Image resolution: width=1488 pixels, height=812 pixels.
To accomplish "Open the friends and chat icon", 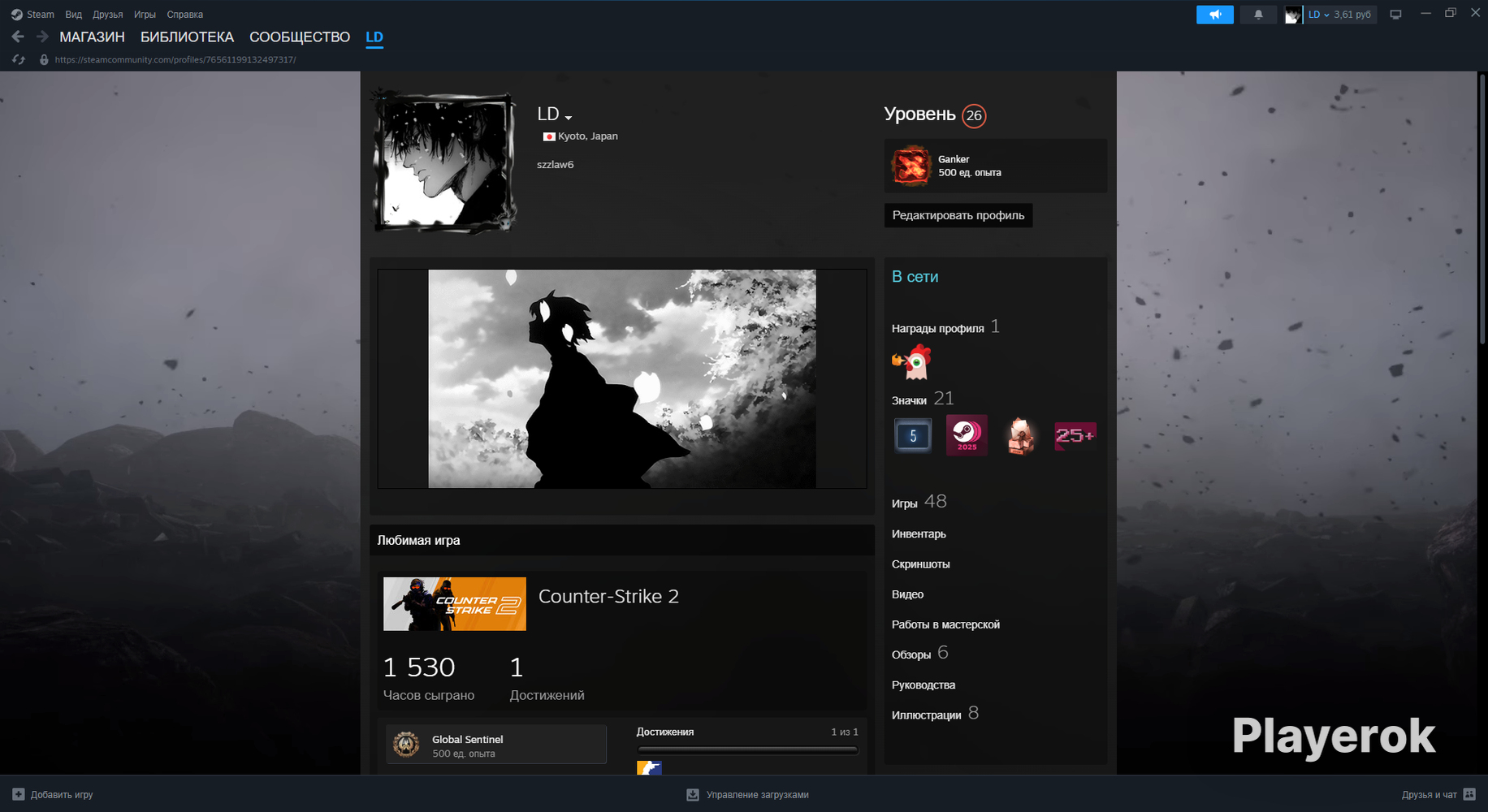I will pos(1469,795).
